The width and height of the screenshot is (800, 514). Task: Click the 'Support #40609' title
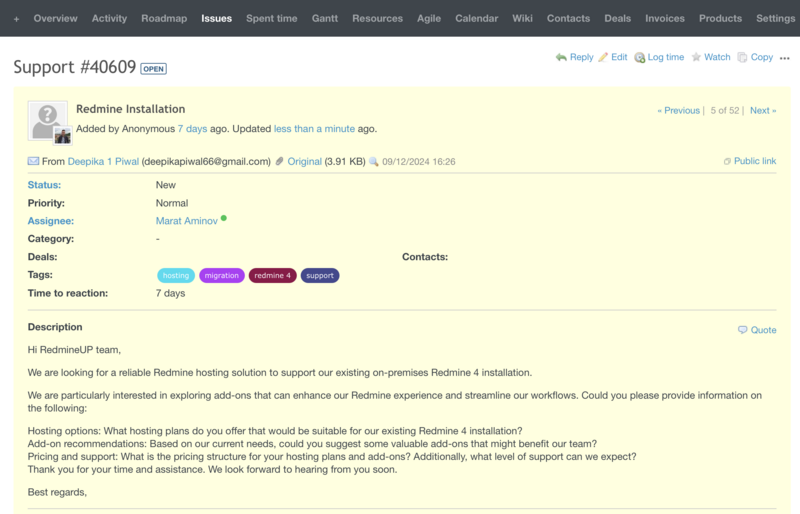(x=74, y=67)
